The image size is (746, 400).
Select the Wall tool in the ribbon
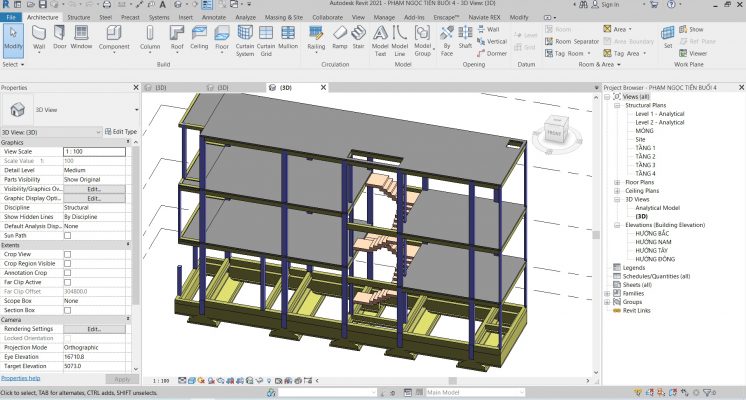[39, 40]
